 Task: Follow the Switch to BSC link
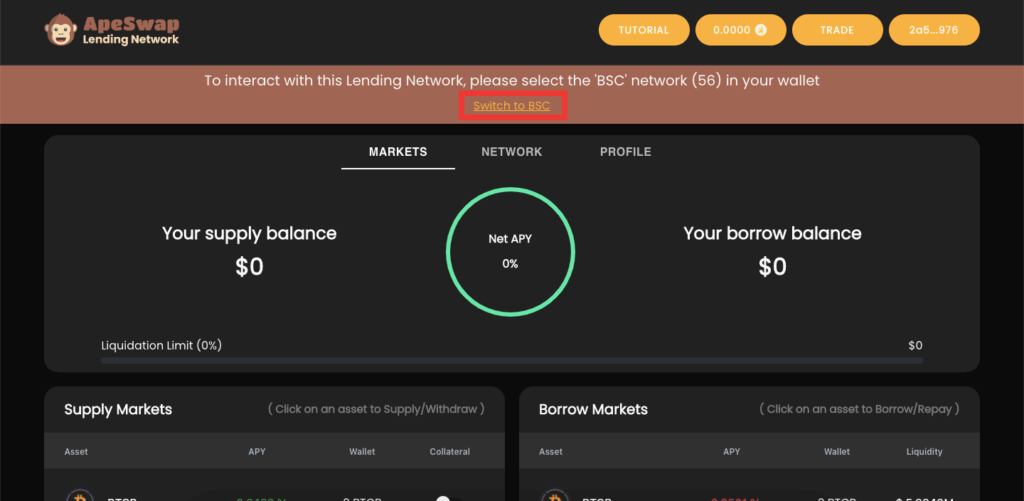point(512,106)
